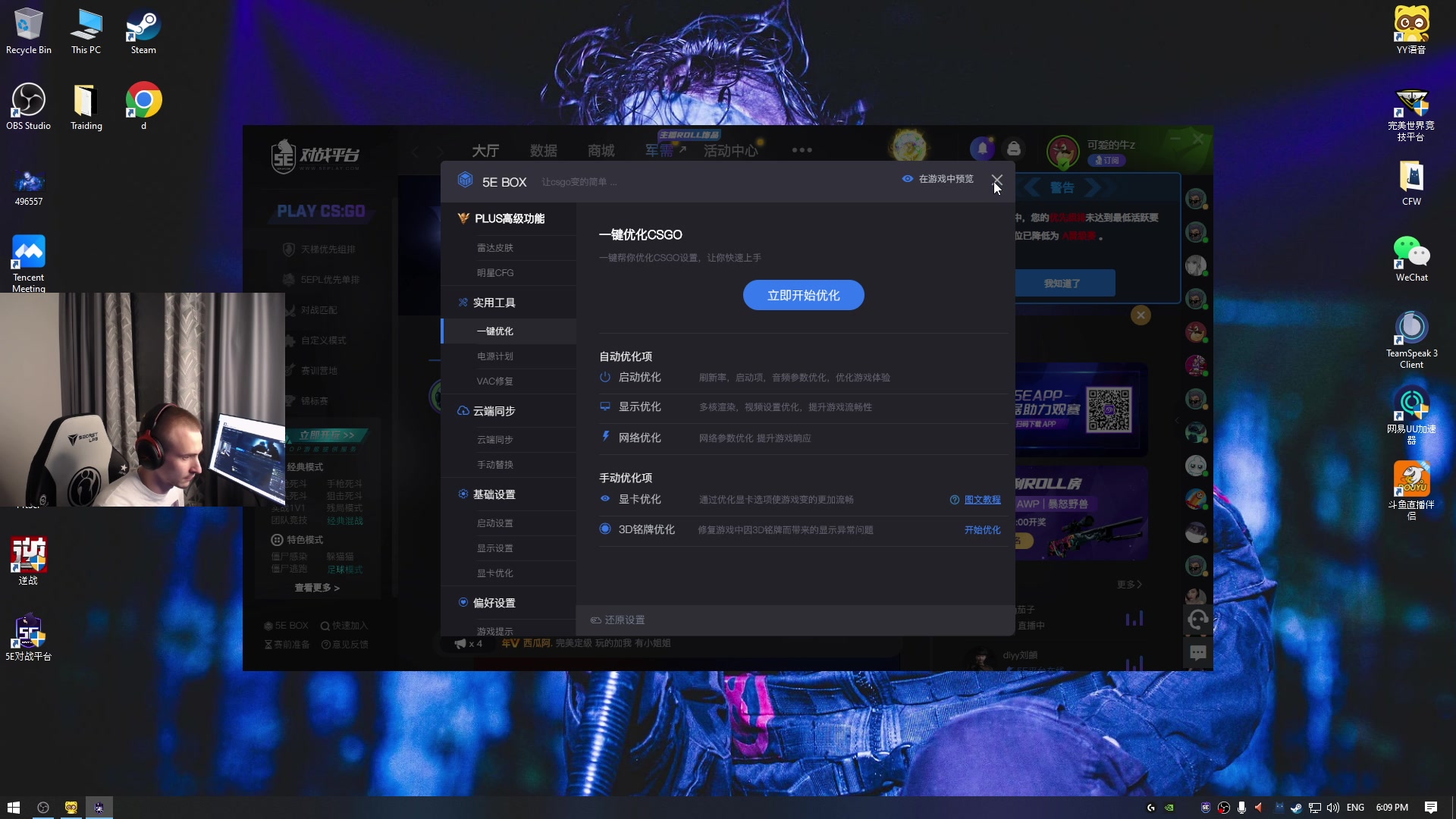
Task: Open YY语音 desktop shortcut
Action: point(1411,30)
